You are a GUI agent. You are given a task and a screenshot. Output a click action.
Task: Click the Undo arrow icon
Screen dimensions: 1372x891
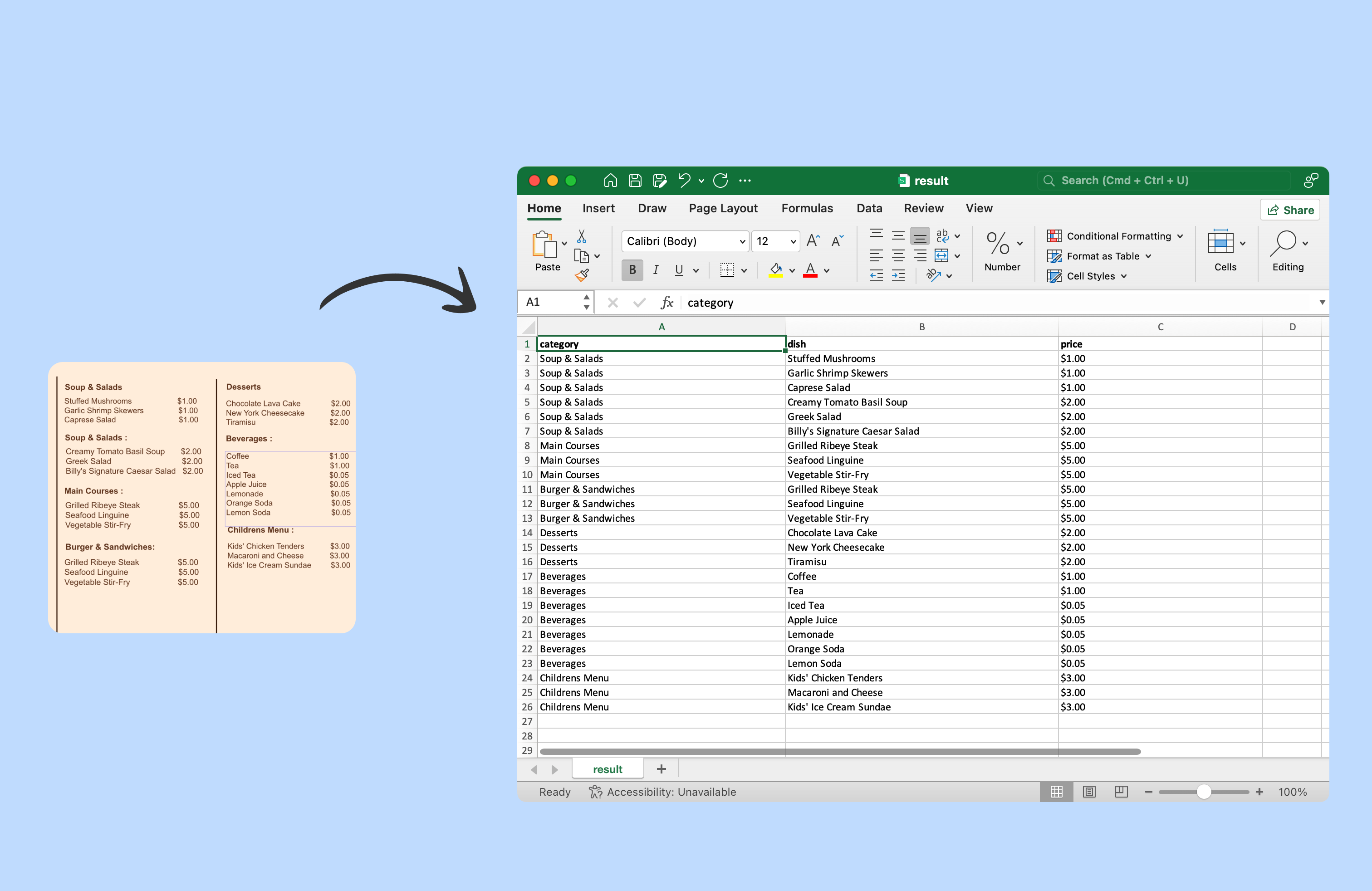coord(684,181)
